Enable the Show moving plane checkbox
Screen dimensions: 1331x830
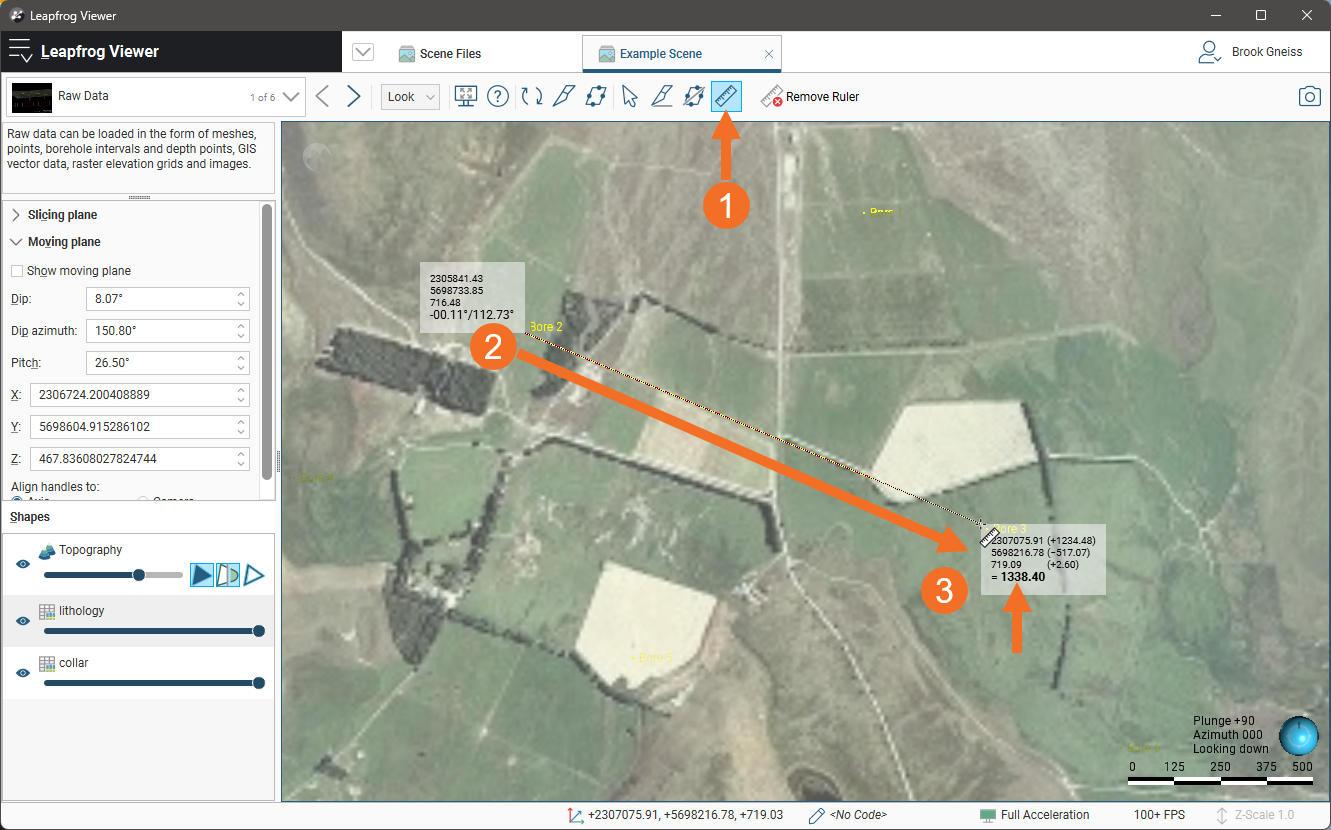[x=17, y=271]
